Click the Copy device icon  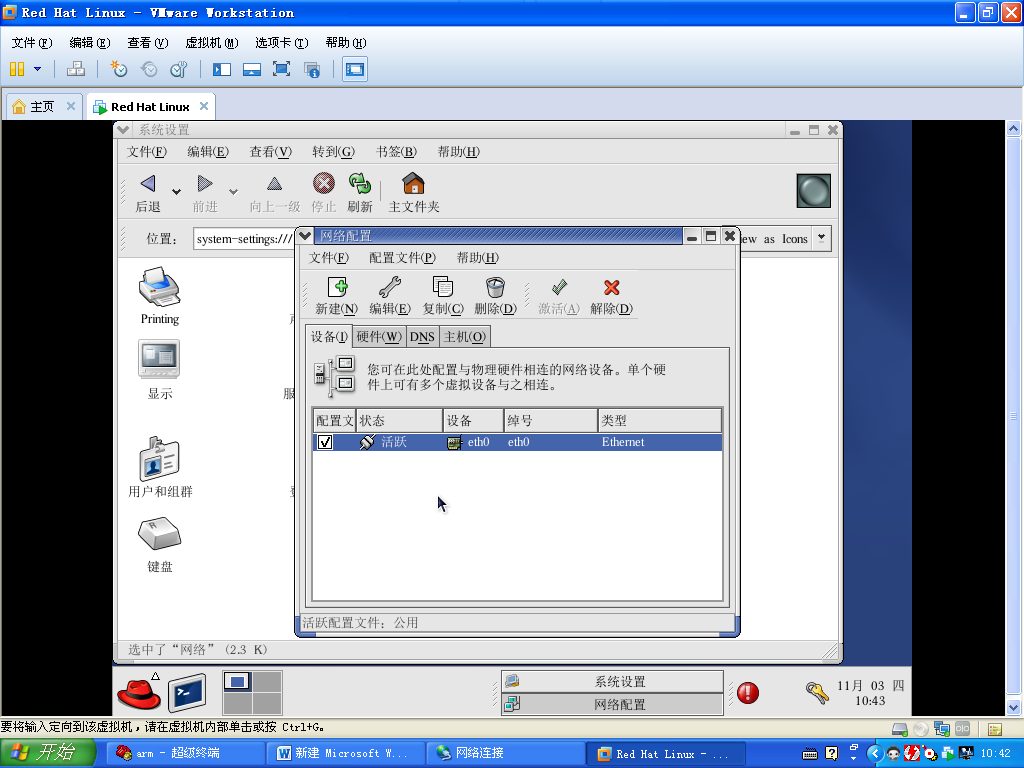pos(442,287)
